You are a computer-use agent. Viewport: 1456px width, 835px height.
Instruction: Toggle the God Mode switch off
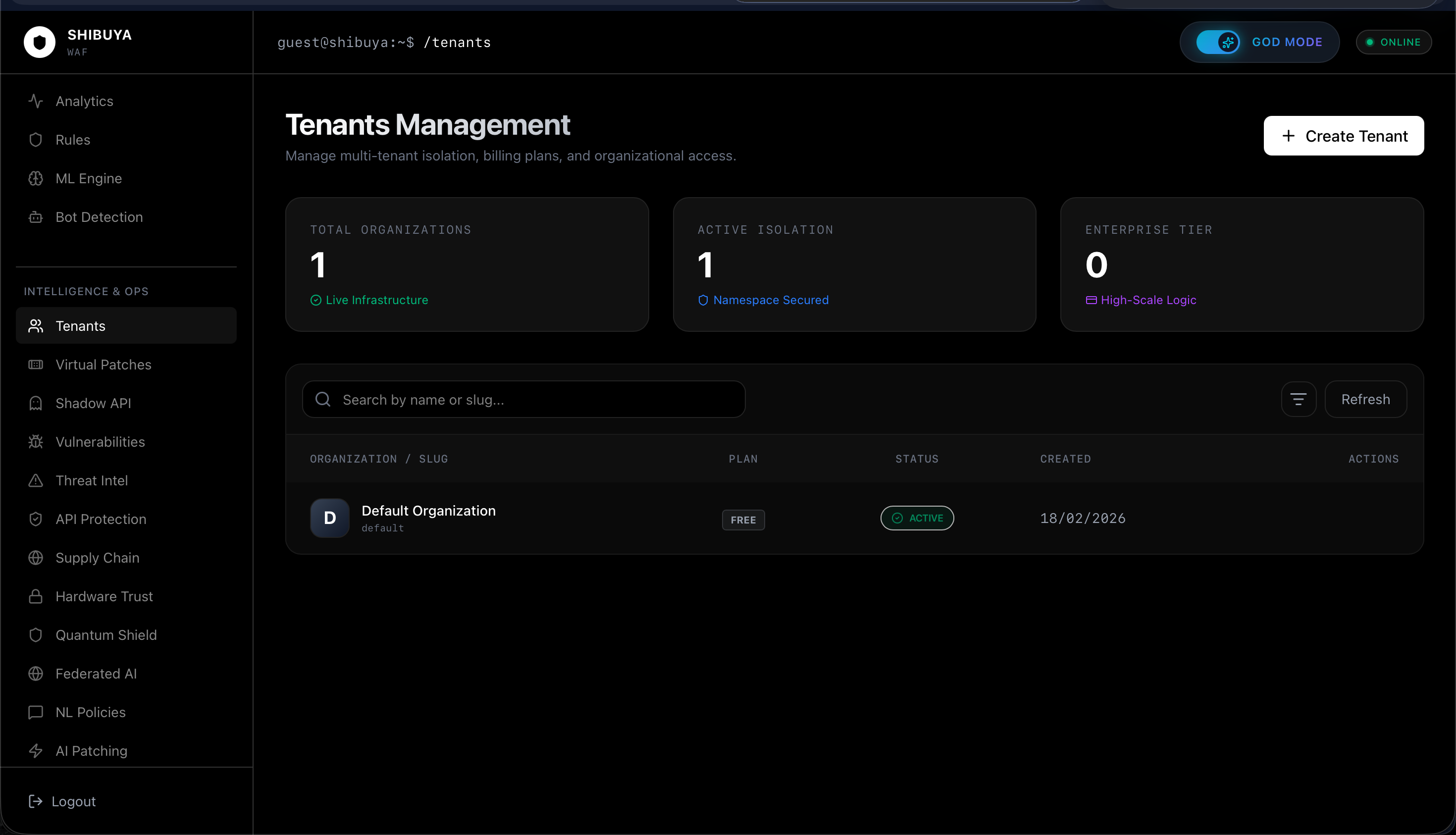1218,42
